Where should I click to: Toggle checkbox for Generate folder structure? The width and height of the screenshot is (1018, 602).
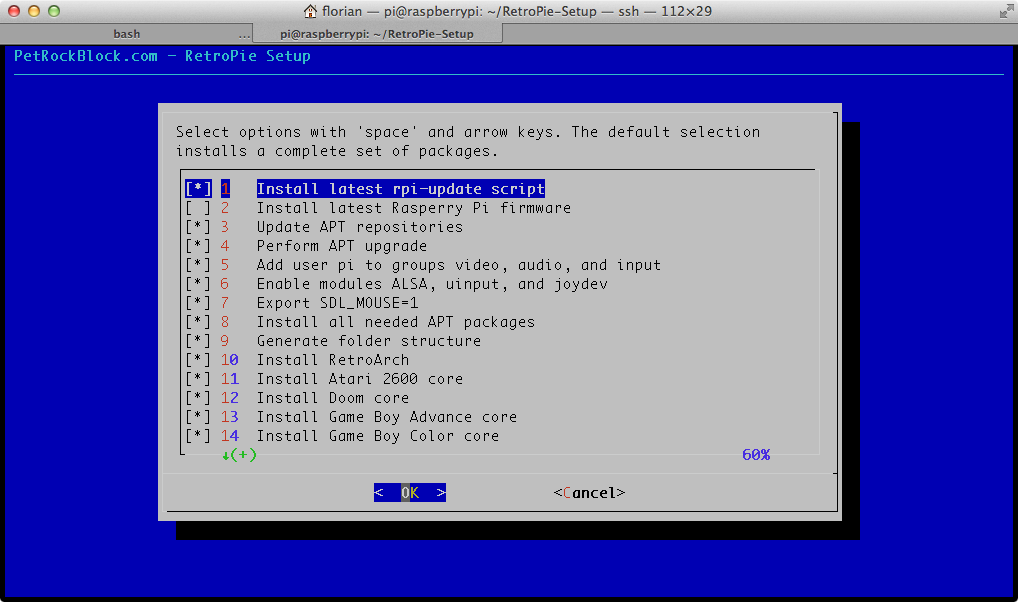pyautogui.click(x=198, y=341)
